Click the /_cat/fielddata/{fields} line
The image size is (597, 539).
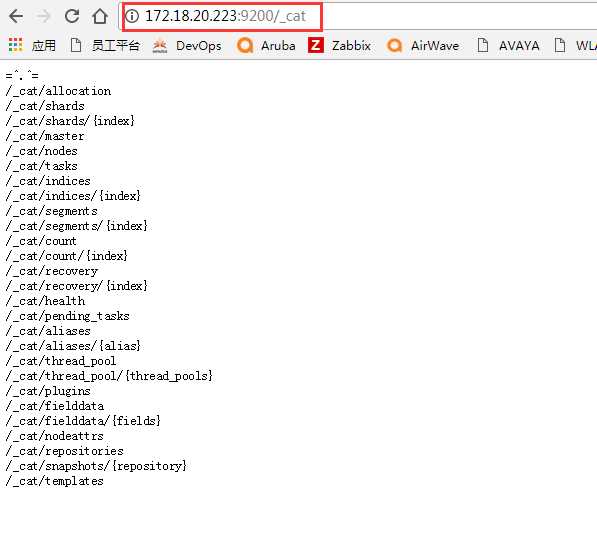coord(83,421)
